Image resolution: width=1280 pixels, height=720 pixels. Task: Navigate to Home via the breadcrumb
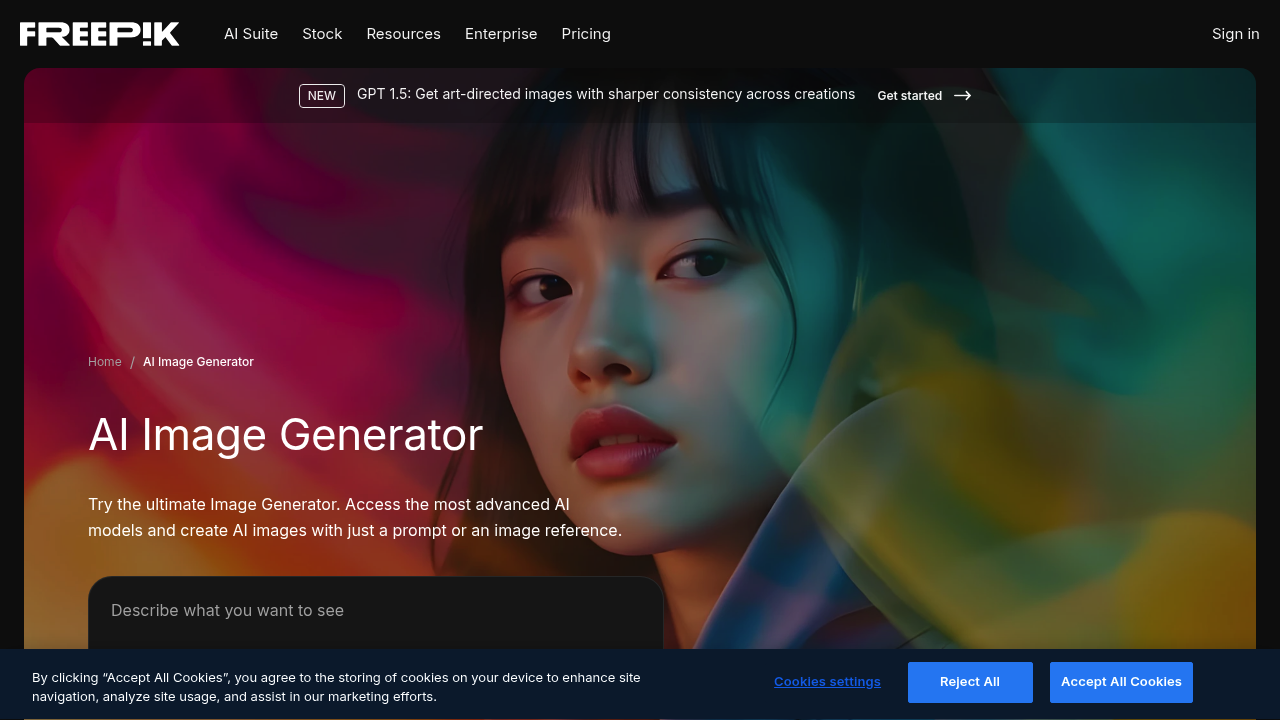104,361
